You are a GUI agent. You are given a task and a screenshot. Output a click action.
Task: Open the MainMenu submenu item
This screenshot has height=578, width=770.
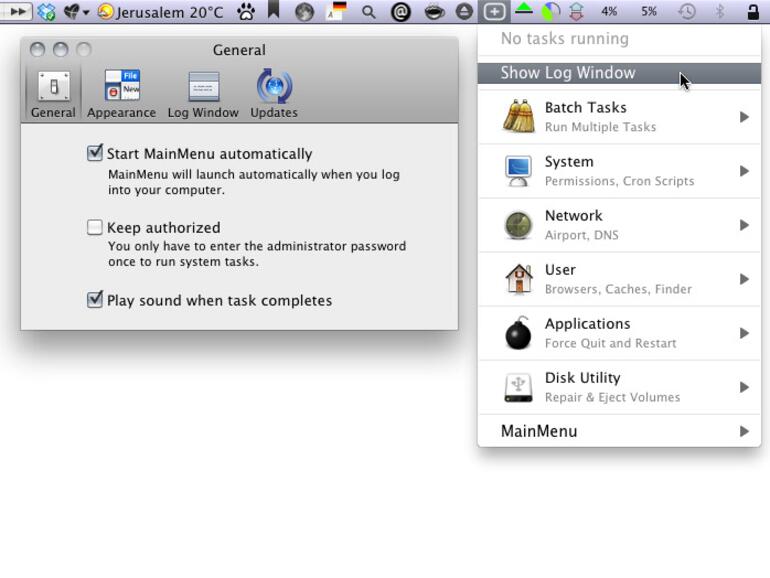pyautogui.click(x=619, y=431)
